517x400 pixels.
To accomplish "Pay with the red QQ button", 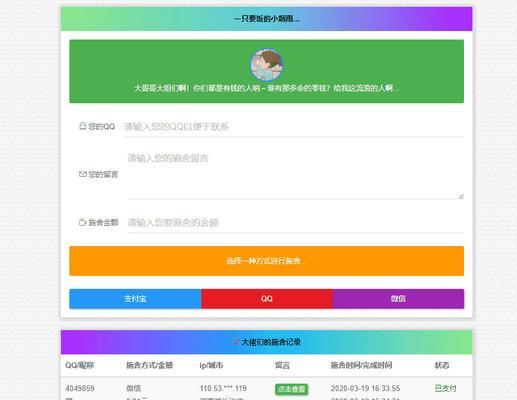I will [x=267, y=299].
